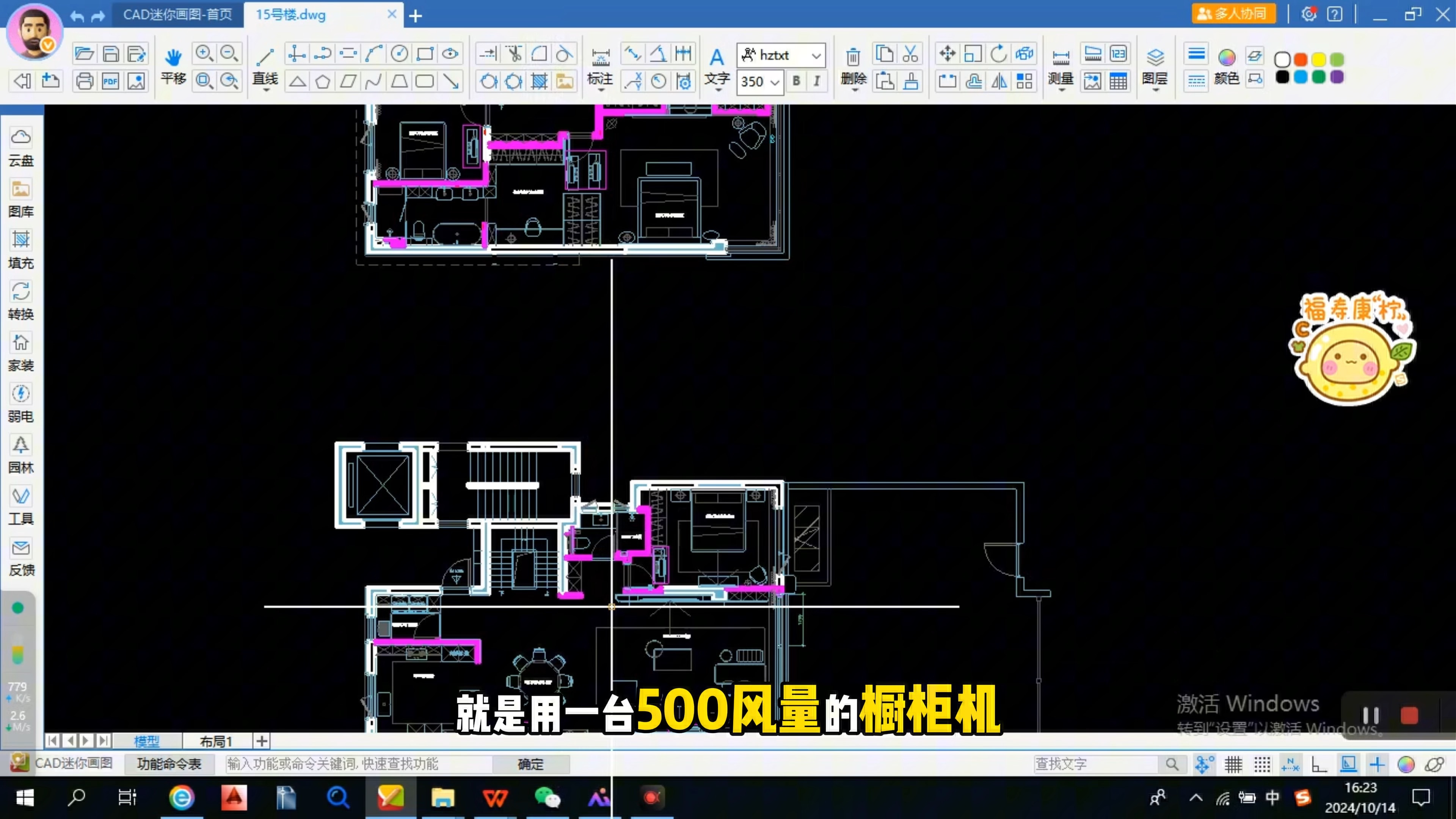This screenshot has width=1456, height=819.
Task: Add a new layout with the plus tab
Action: coord(262,741)
